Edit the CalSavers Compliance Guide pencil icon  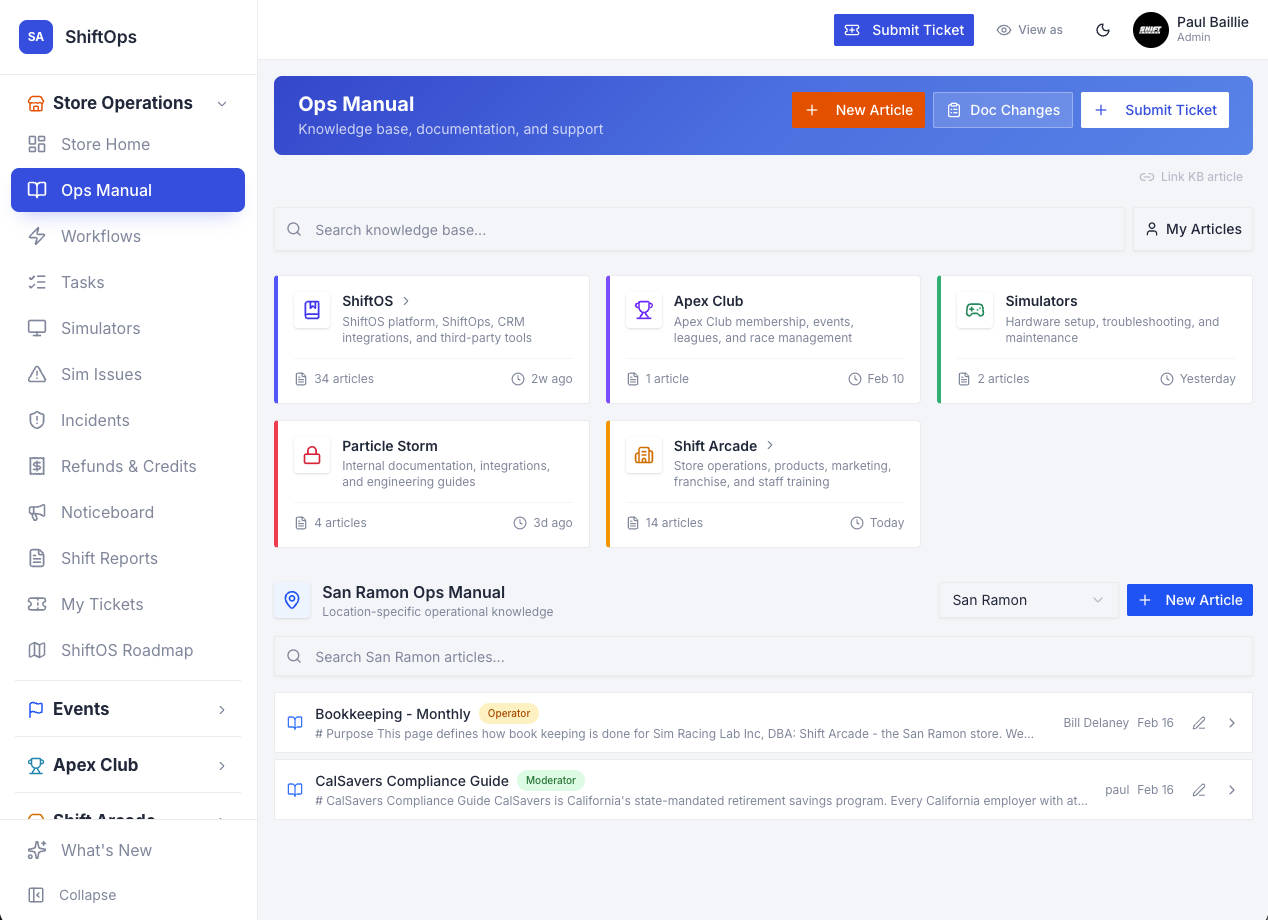pos(1199,790)
